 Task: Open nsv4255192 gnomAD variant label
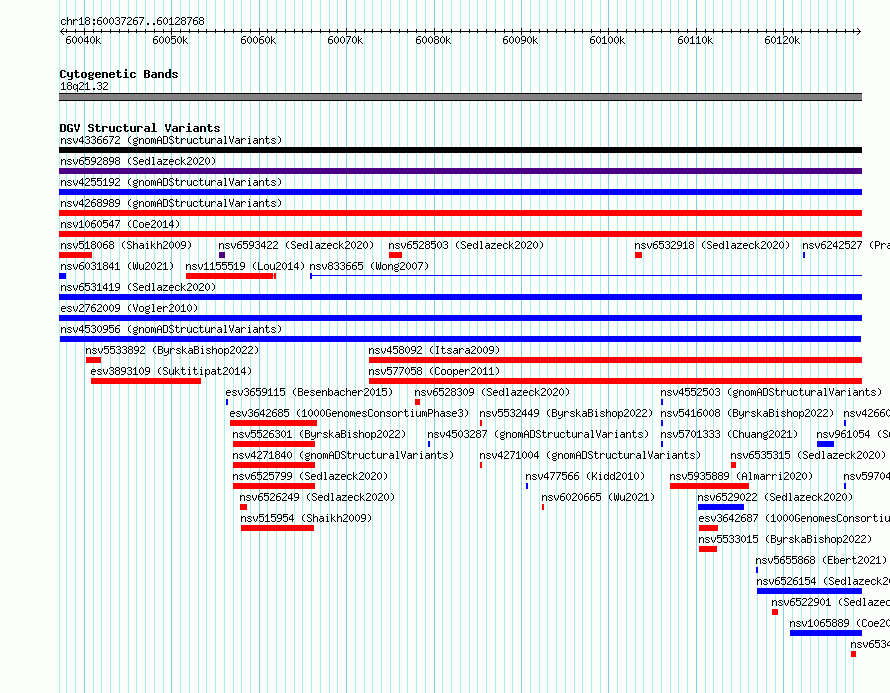click(x=171, y=182)
